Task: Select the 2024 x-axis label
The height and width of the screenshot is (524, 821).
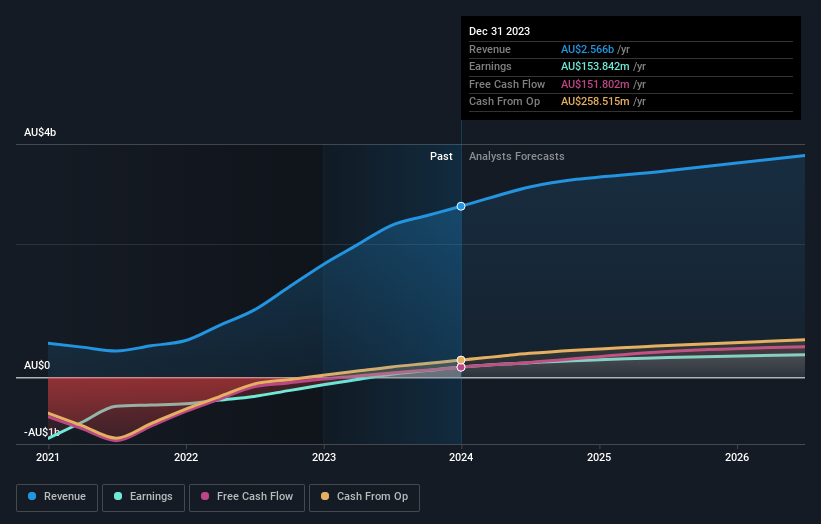Action: click(461, 458)
